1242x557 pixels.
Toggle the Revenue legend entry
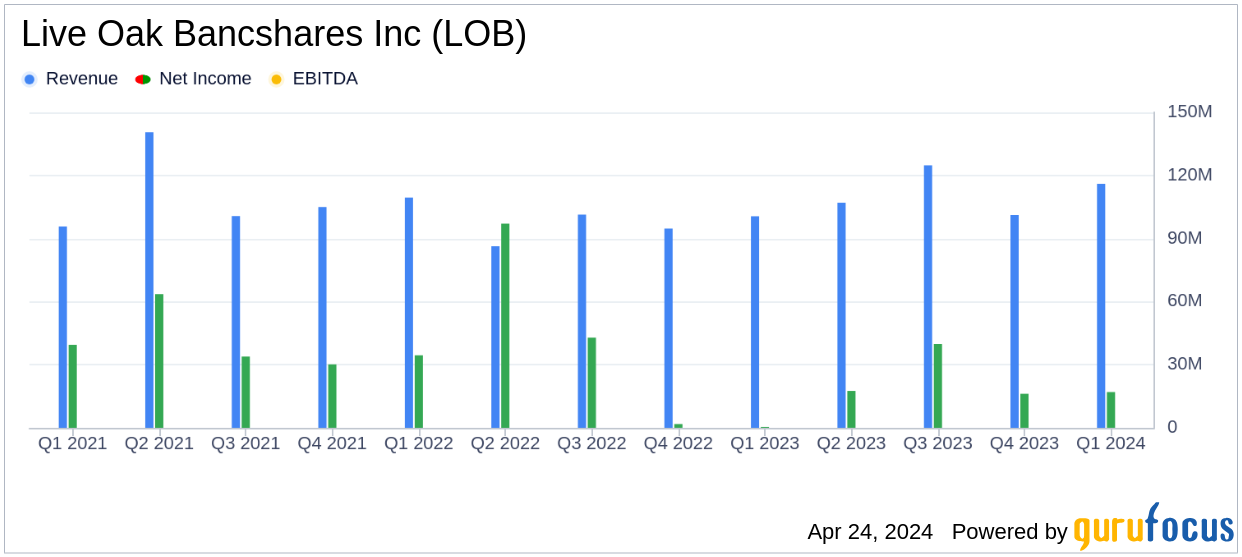pos(70,79)
